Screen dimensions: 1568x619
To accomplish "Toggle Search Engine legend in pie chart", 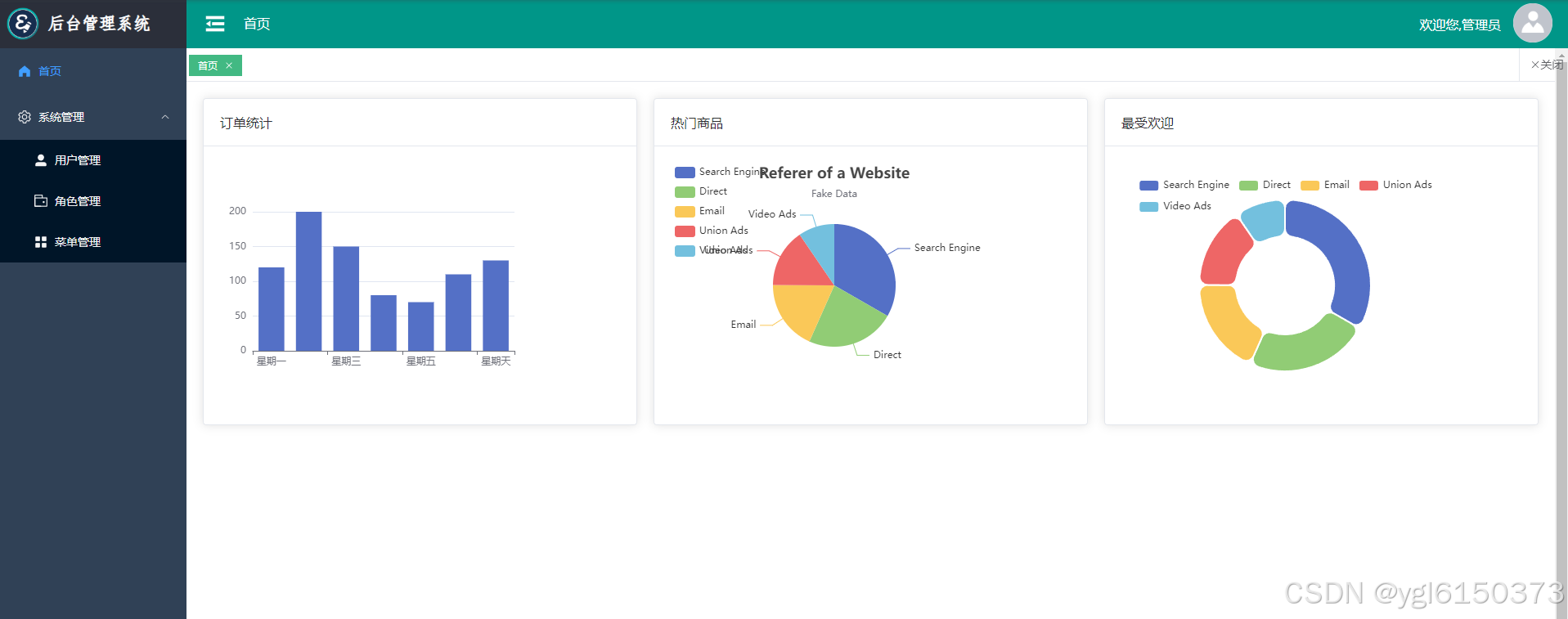I will click(x=718, y=172).
